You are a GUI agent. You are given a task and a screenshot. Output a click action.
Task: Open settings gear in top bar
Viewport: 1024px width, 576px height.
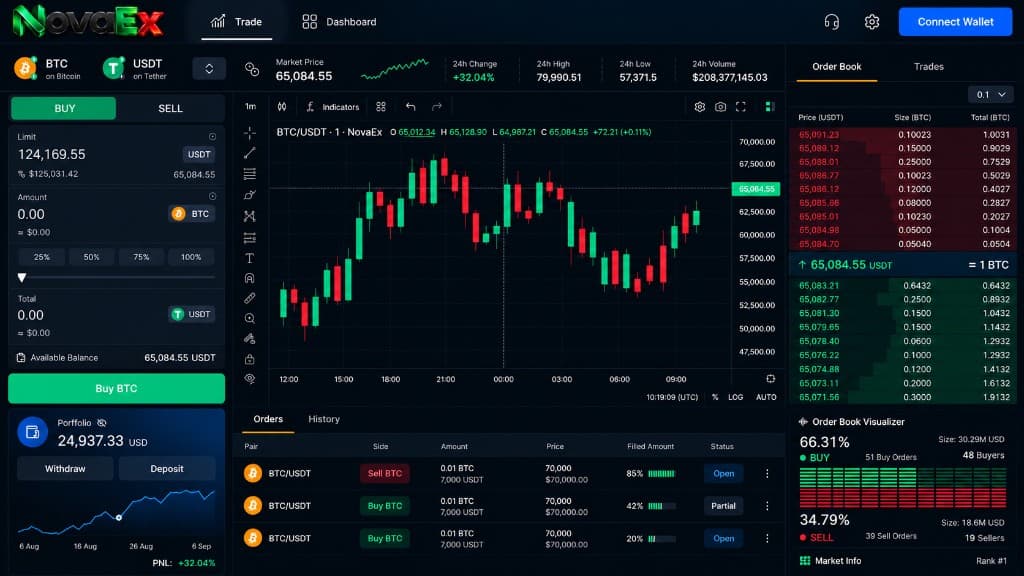pos(872,22)
